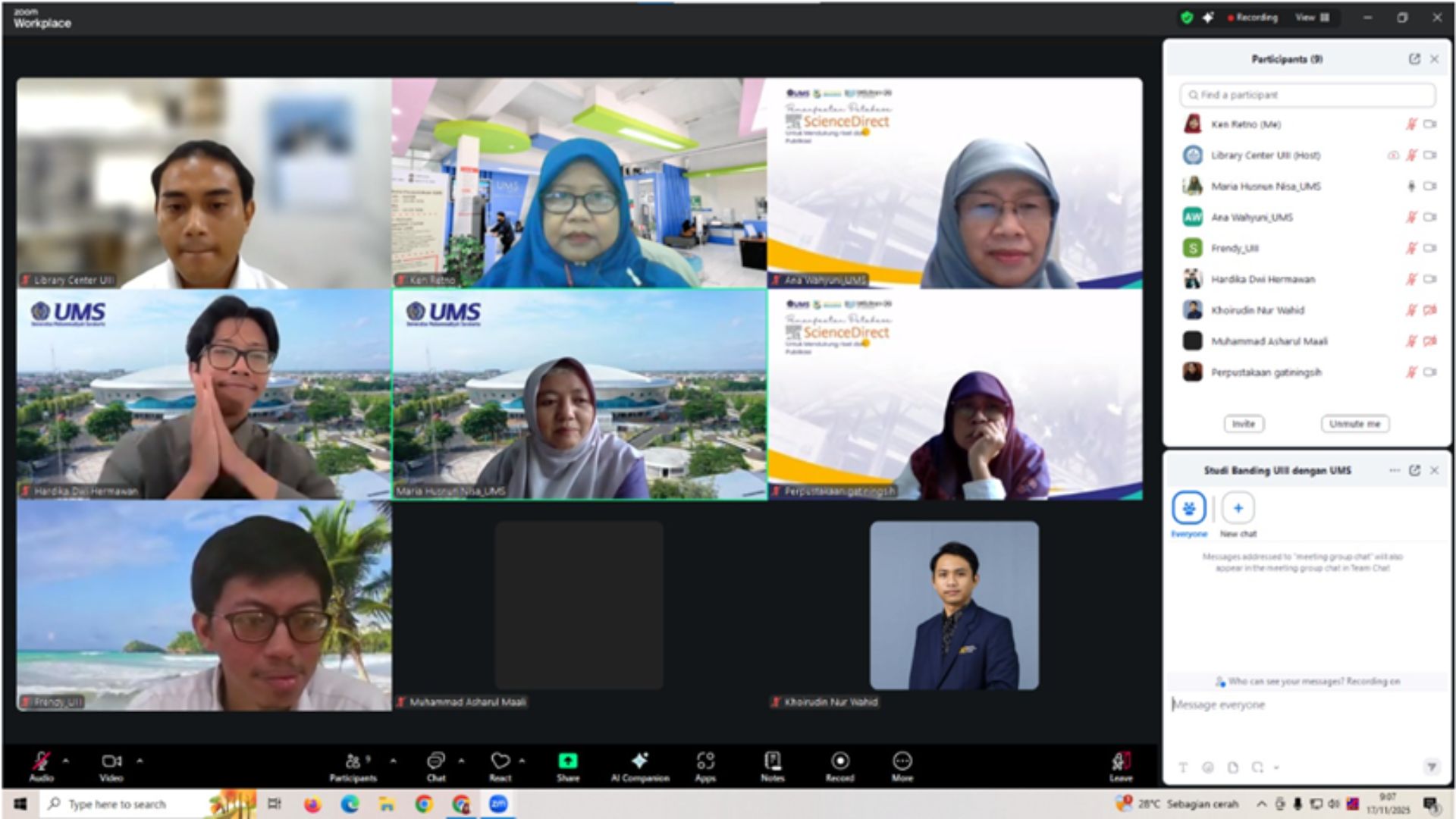Viewport: 1456px width, 819px height.
Task: Open text formatting icon in chat
Action: point(1183,767)
